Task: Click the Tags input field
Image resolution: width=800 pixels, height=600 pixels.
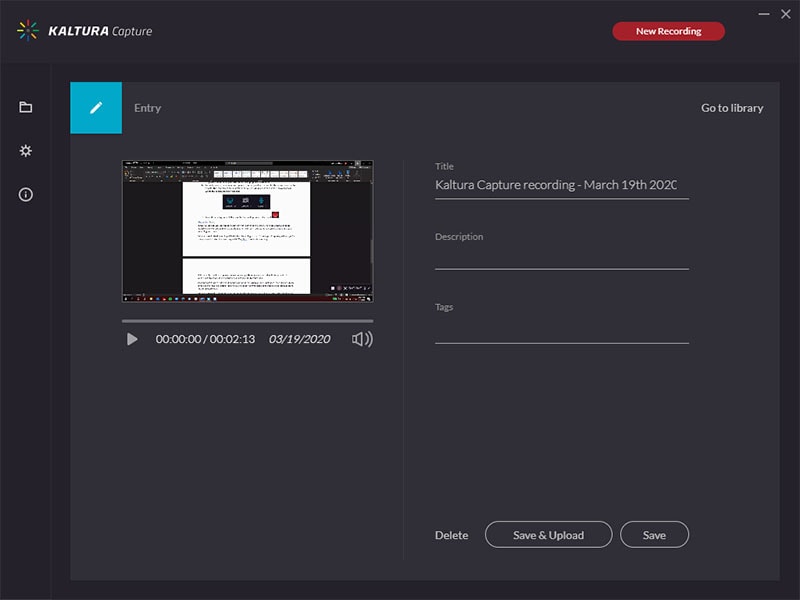Action: point(562,331)
